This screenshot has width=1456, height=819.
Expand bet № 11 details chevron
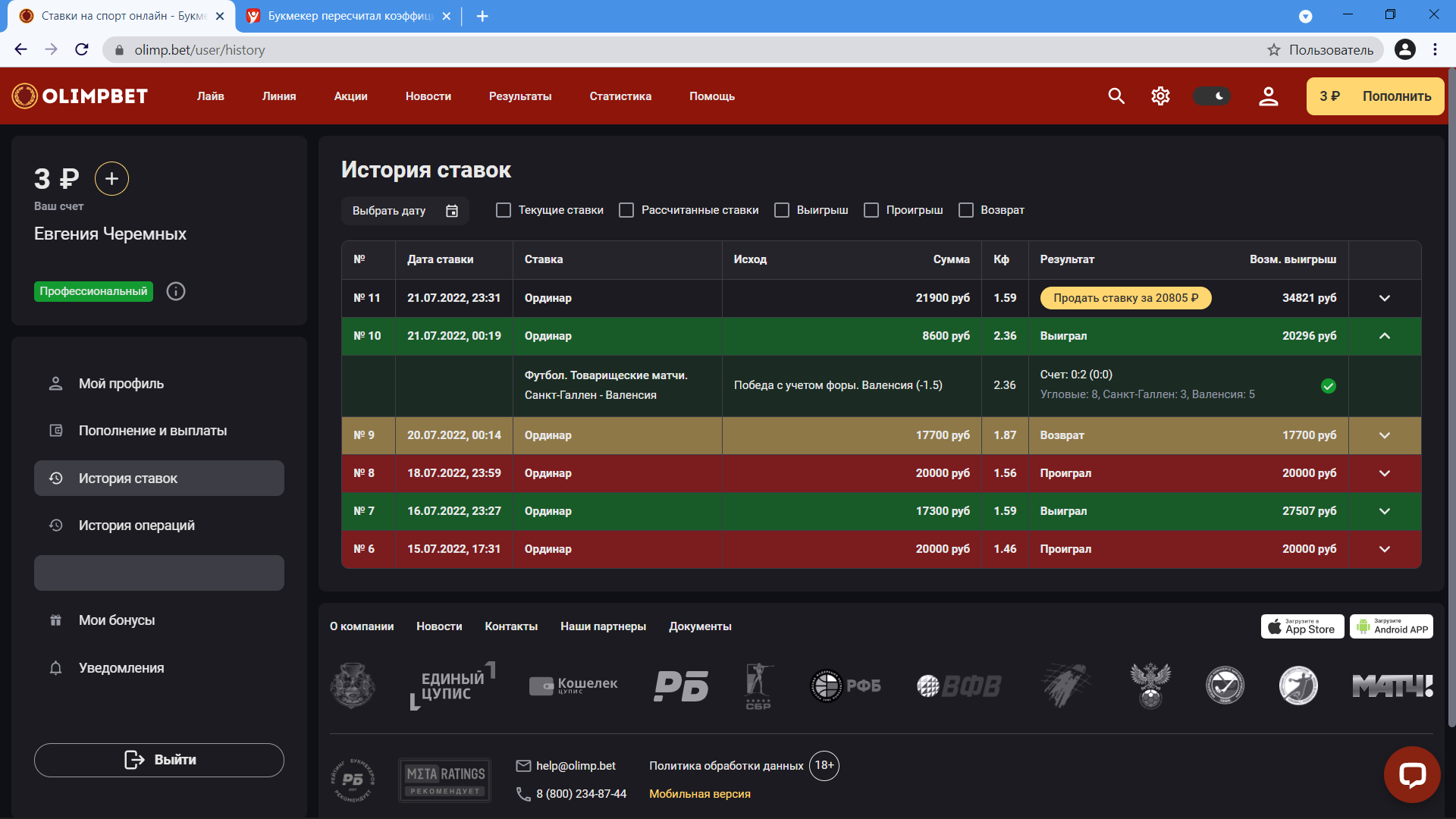click(1384, 298)
